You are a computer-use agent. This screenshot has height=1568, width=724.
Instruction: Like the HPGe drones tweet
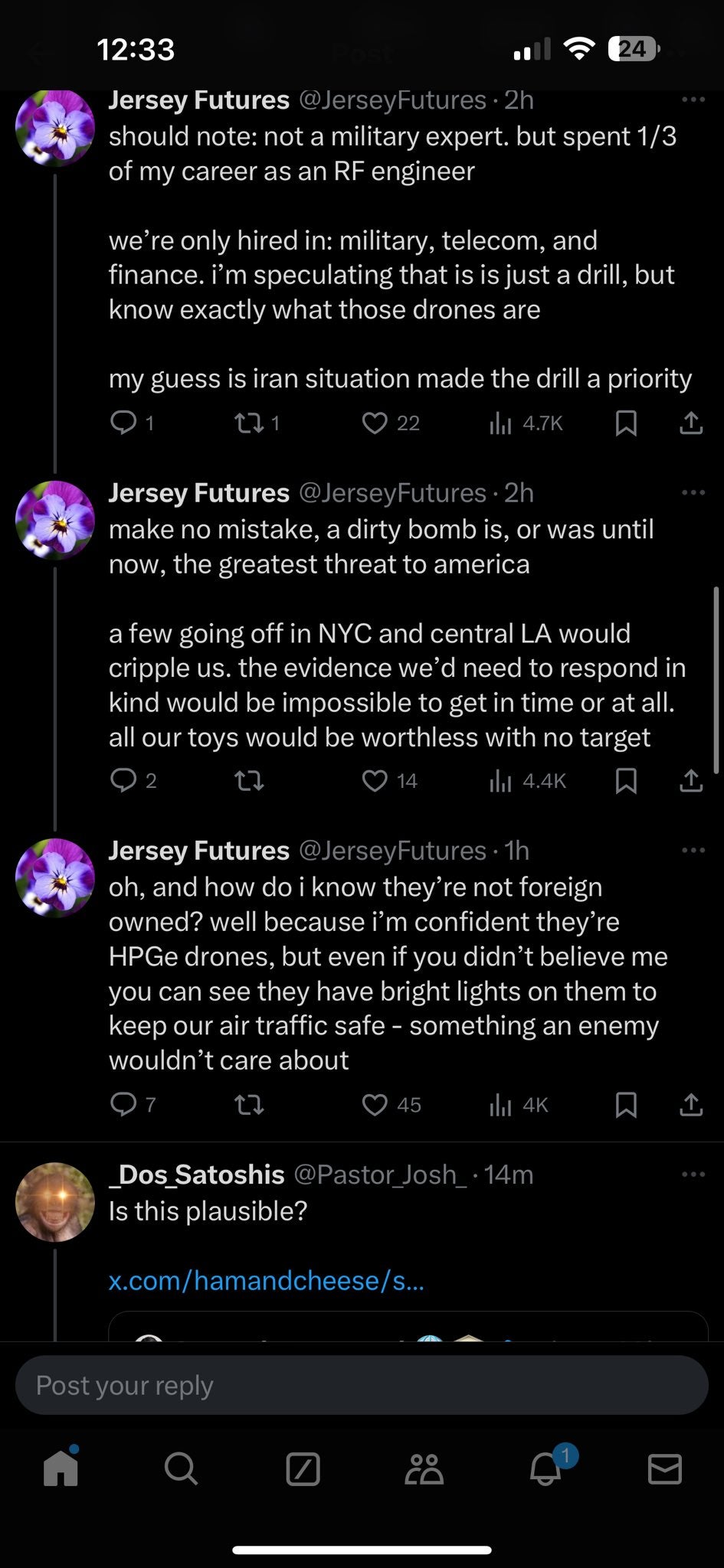(375, 1105)
